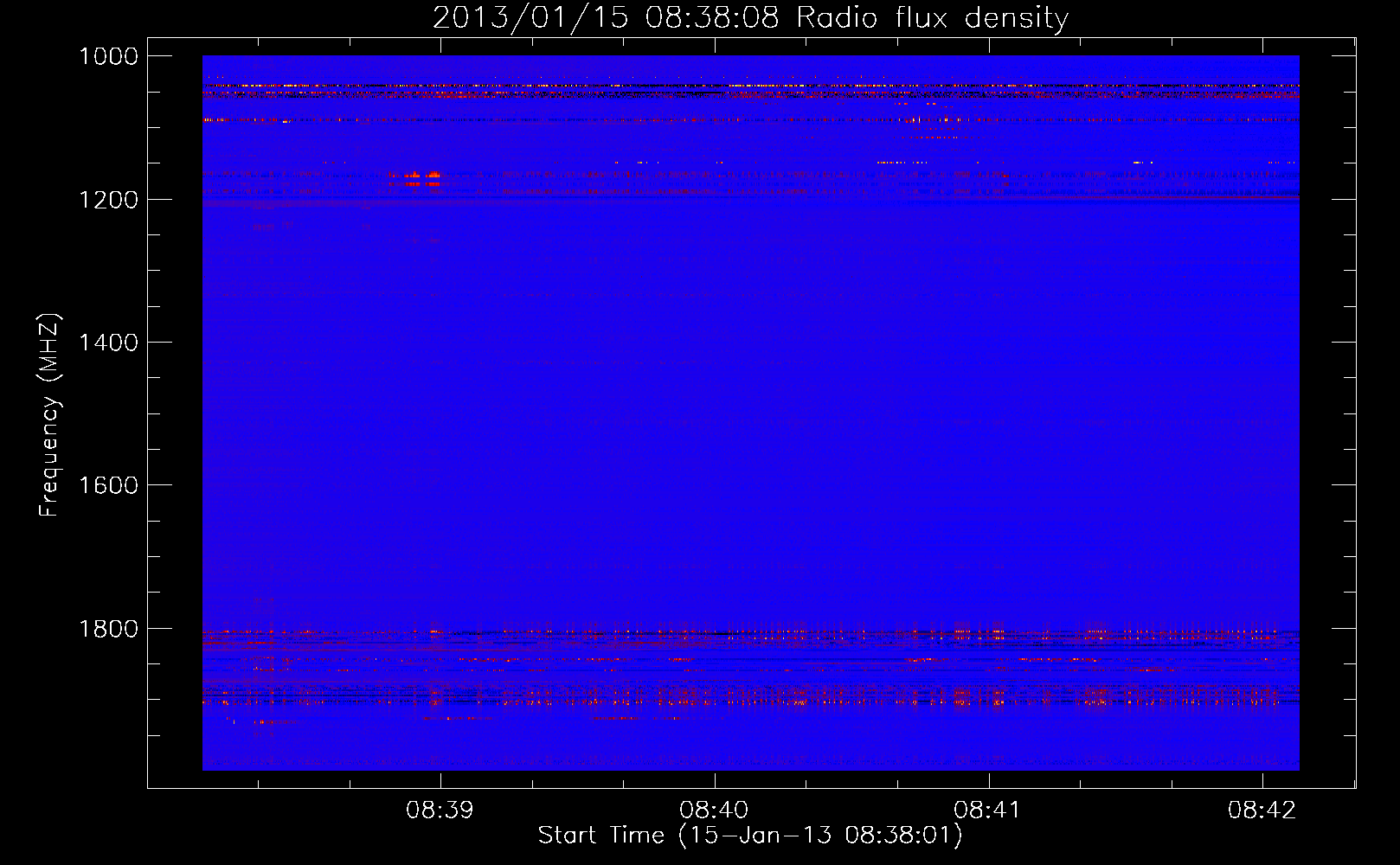
Task: Select the 1400 frequency tick label
Action: click(109, 343)
